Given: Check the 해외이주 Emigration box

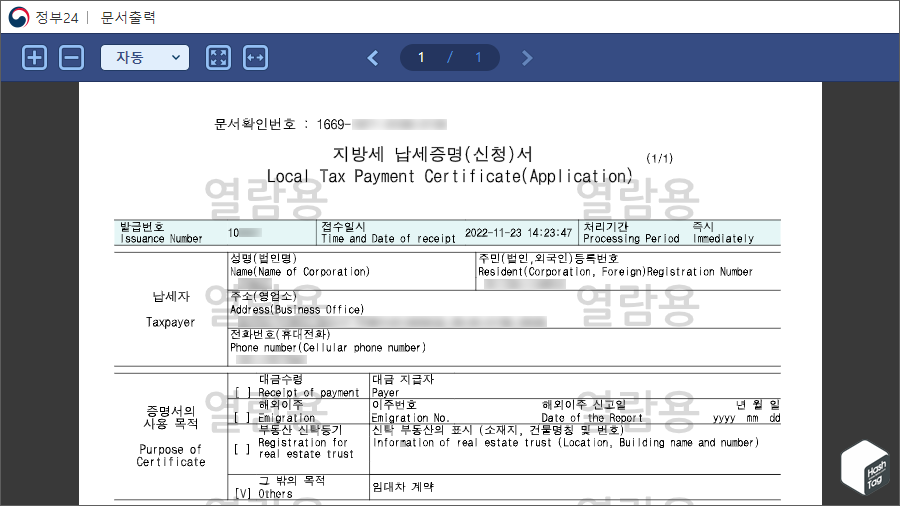Looking at the screenshot, I should 243,418.
